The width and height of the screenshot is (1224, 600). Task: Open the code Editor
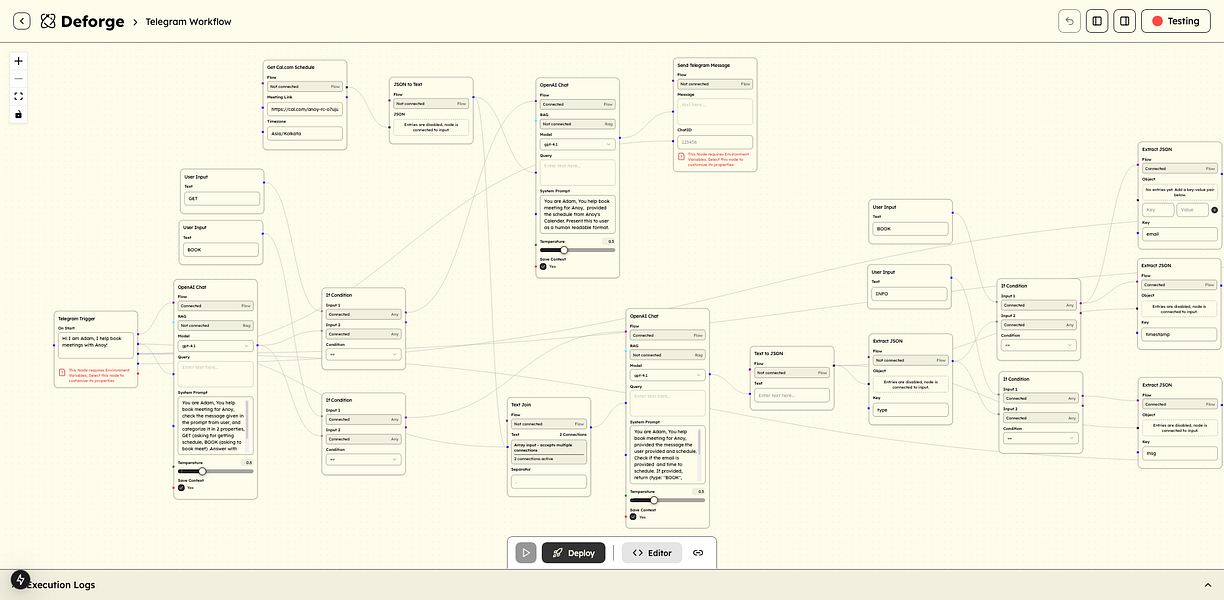pos(652,552)
